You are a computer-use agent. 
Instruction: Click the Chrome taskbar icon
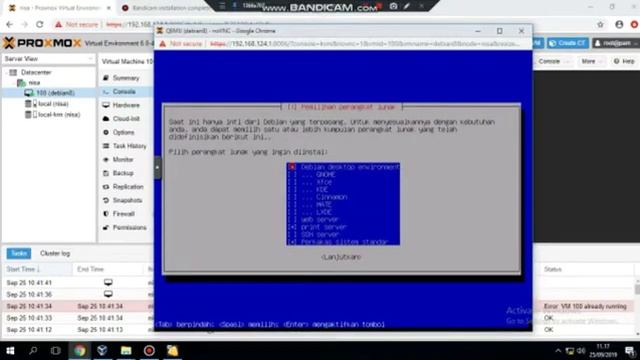(x=80, y=351)
